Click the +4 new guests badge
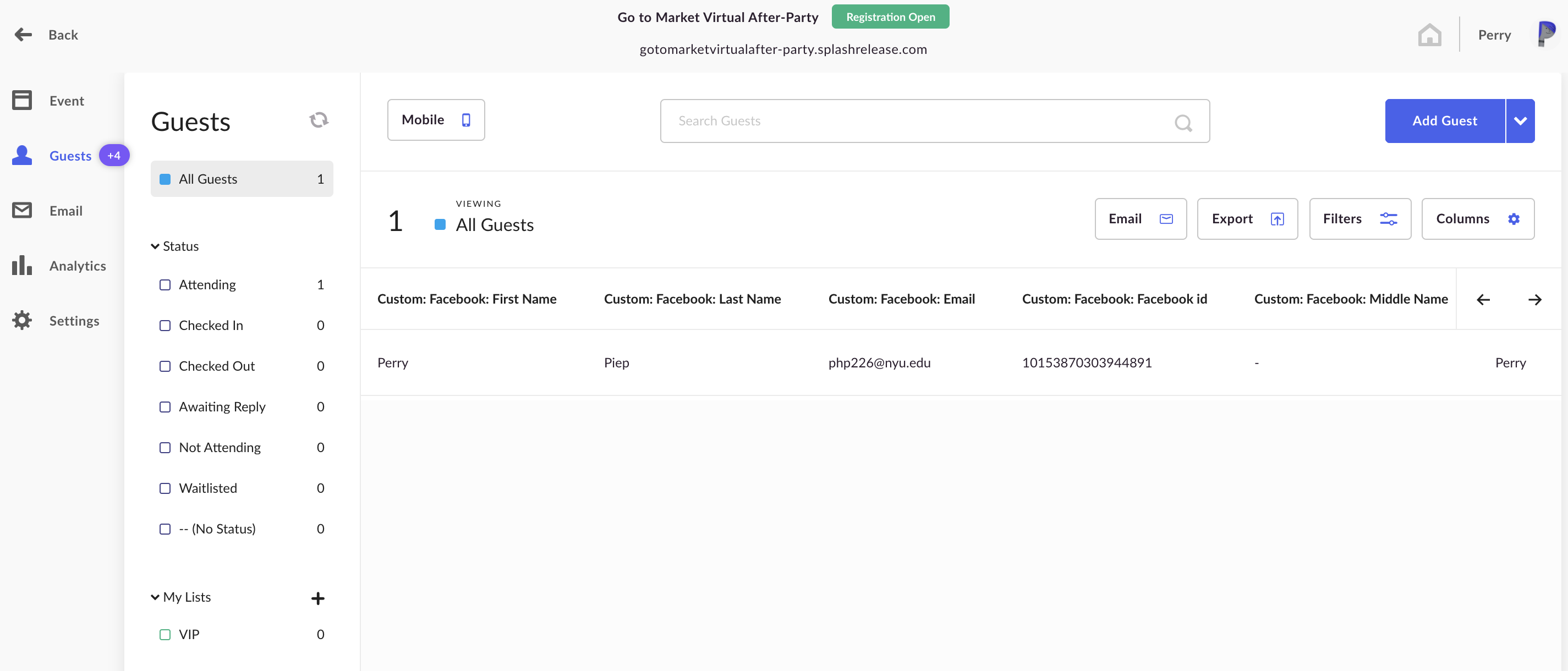The image size is (1568, 671). point(114,155)
